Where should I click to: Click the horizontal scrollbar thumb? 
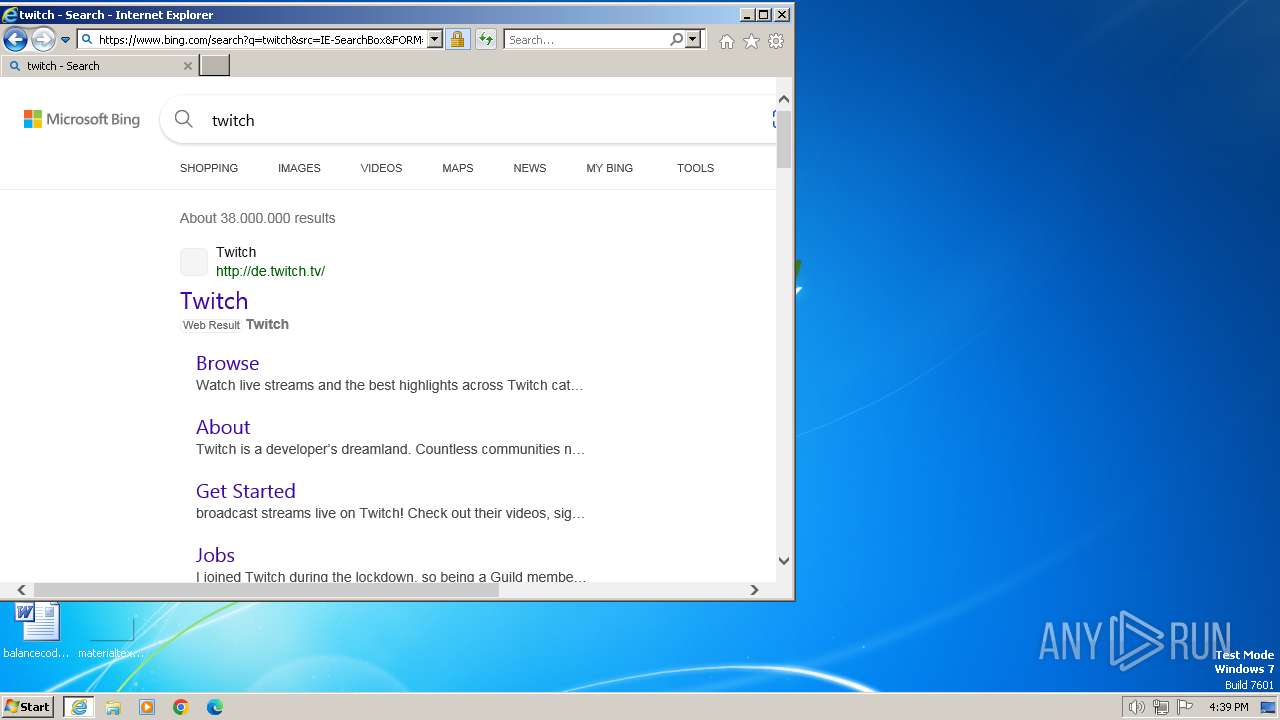pos(266,590)
